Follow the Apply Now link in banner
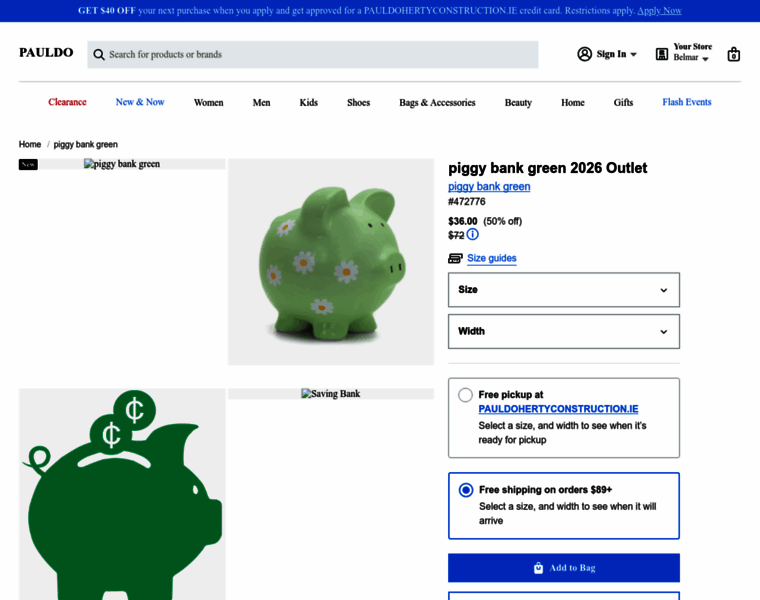 [659, 11]
